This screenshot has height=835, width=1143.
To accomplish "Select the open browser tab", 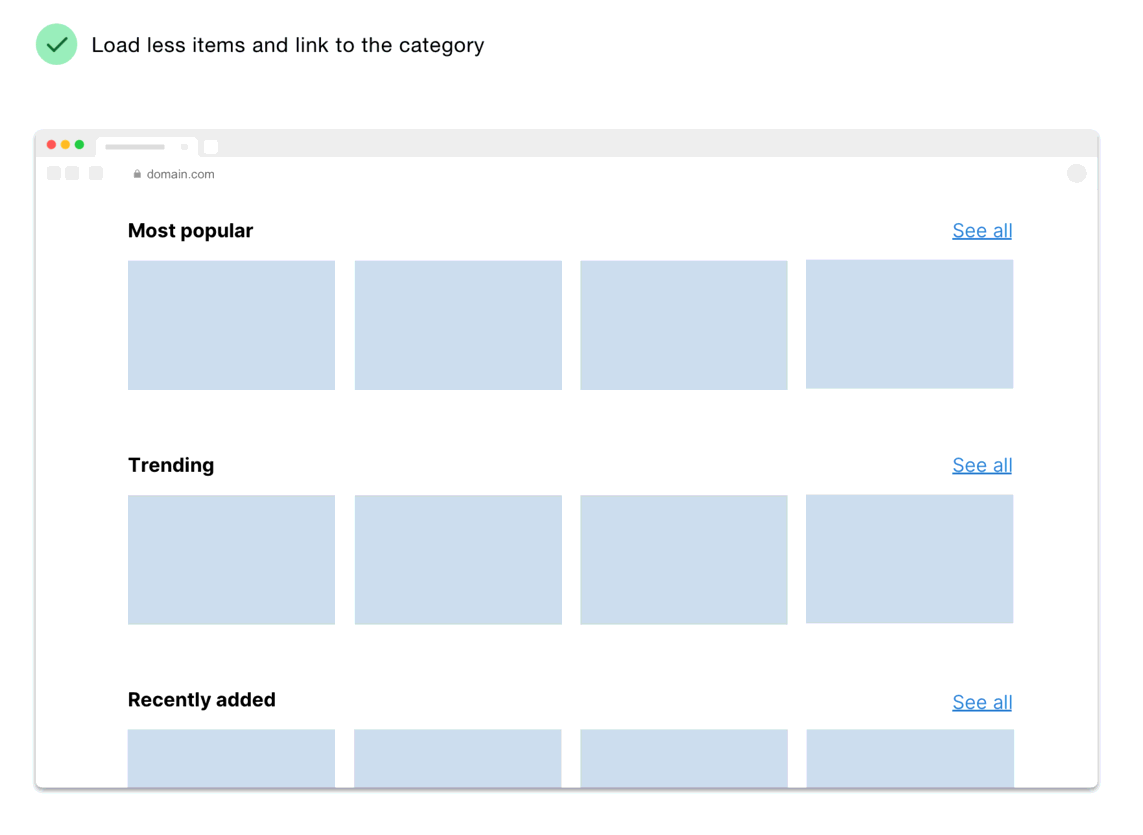I will 136,147.
